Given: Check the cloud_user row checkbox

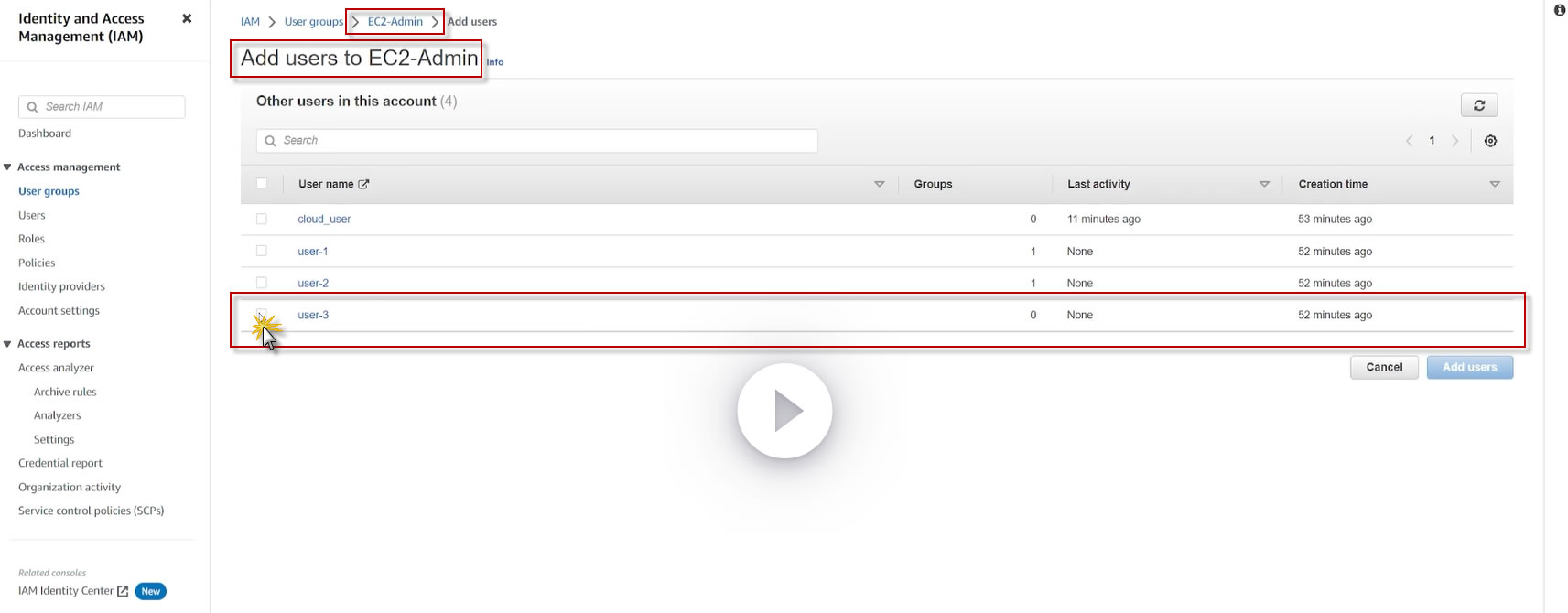Looking at the screenshot, I should coord(262,219).
